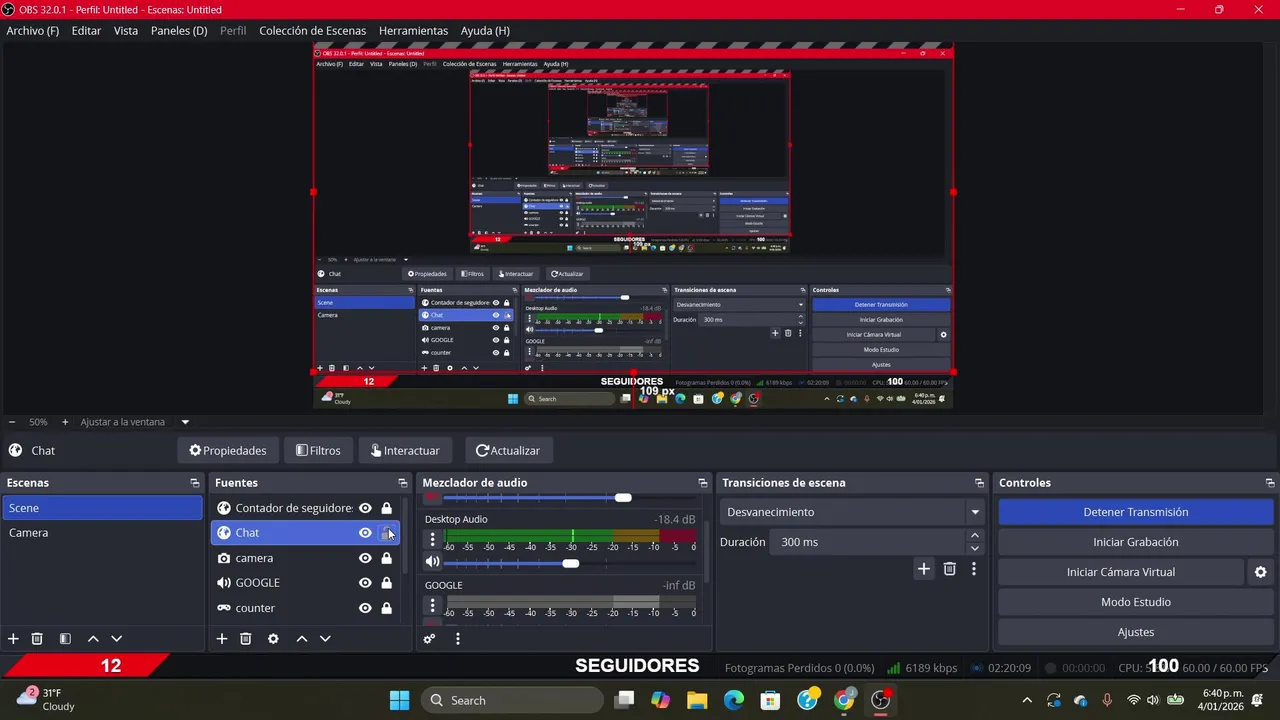This screenshot has width=1280, height=720.
Task: Select the Camera scene
Action: [x=101, y=533]
